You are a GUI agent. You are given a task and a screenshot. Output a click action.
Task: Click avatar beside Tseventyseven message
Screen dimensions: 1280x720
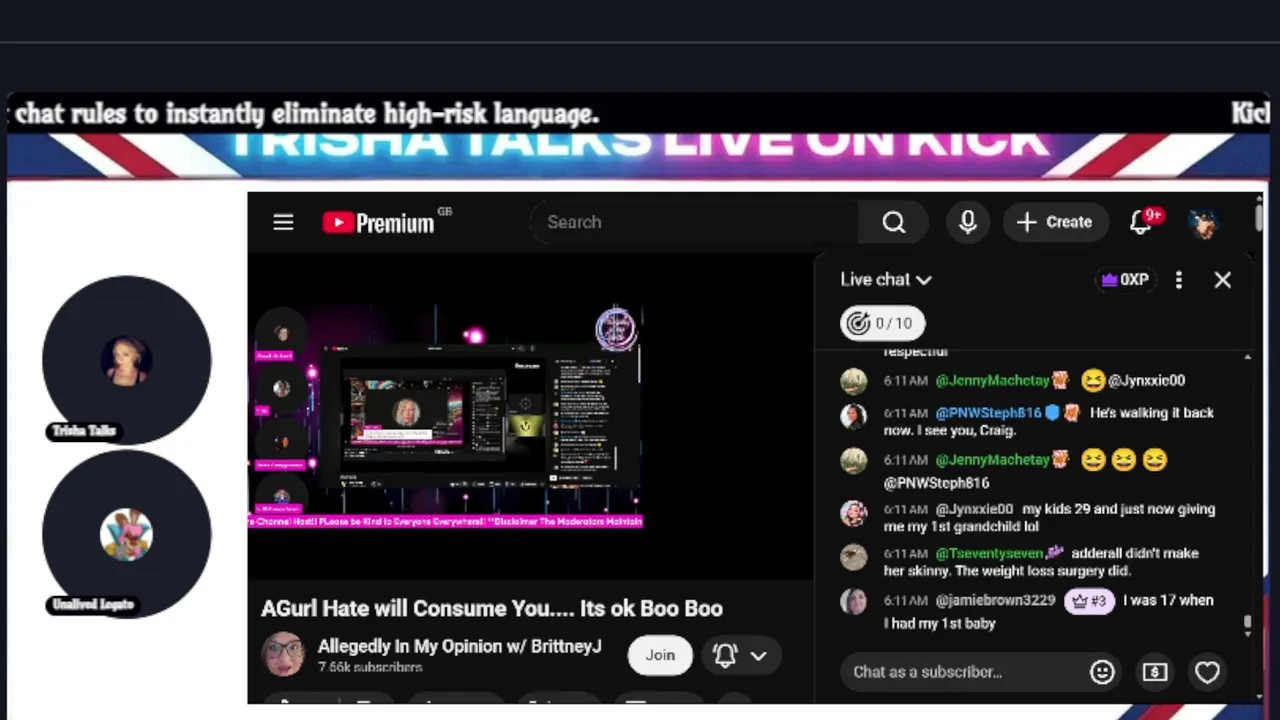[x=854, y=557]
